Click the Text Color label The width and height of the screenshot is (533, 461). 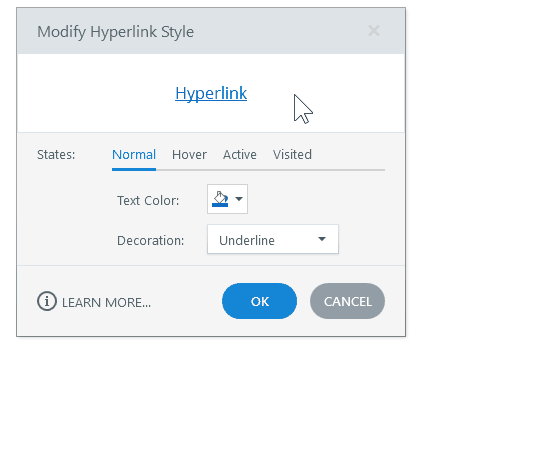coord(148,201)
